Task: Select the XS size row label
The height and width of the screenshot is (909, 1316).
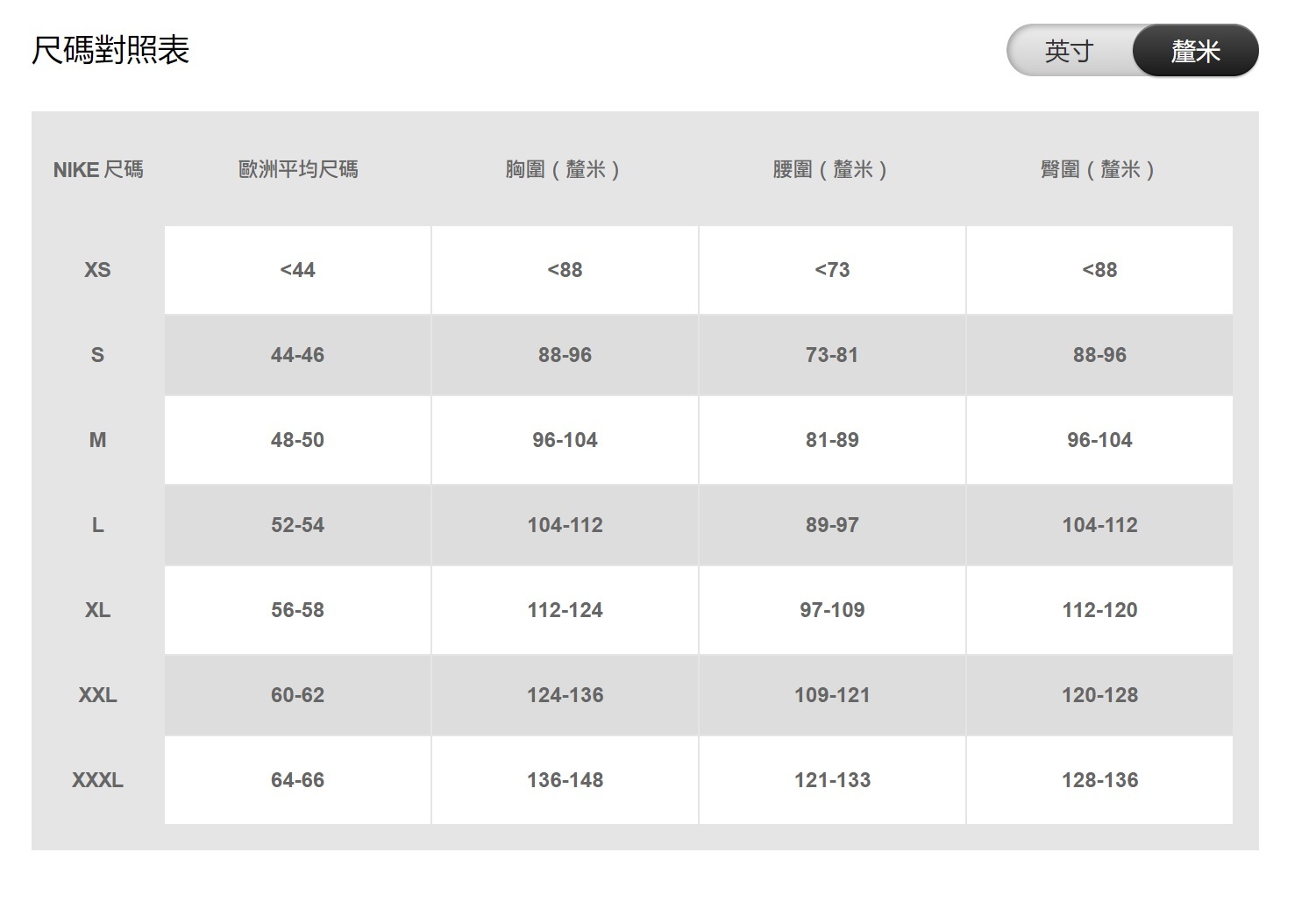Action: coord(97,270)
